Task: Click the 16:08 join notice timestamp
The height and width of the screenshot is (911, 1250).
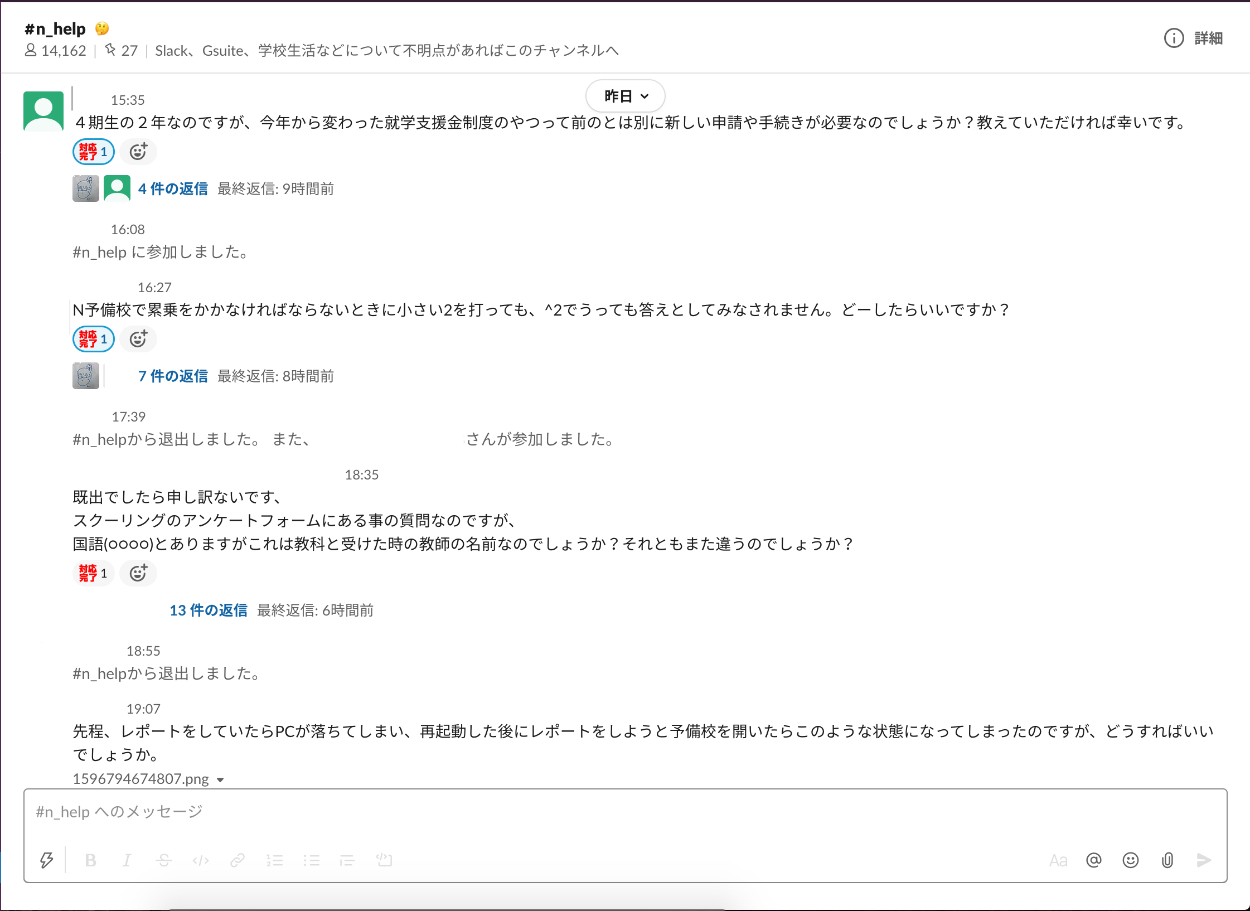Action: tap(128, 229)
